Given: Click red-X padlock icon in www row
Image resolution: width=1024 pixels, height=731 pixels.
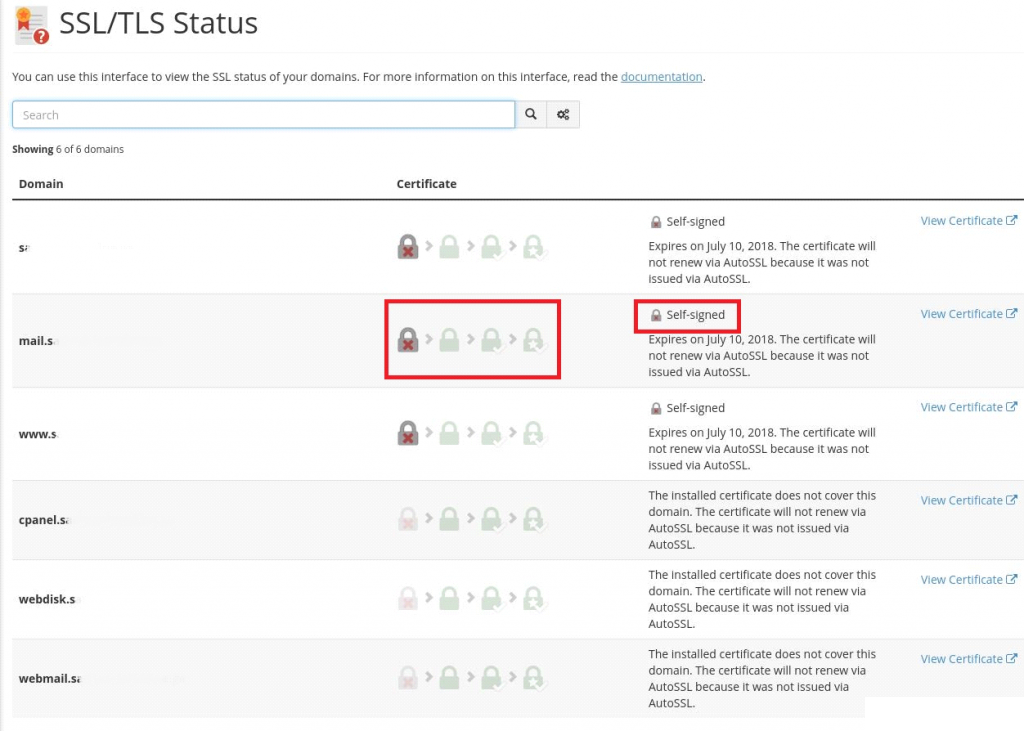Looking at the screenshot, I should (x=407, y=433).
